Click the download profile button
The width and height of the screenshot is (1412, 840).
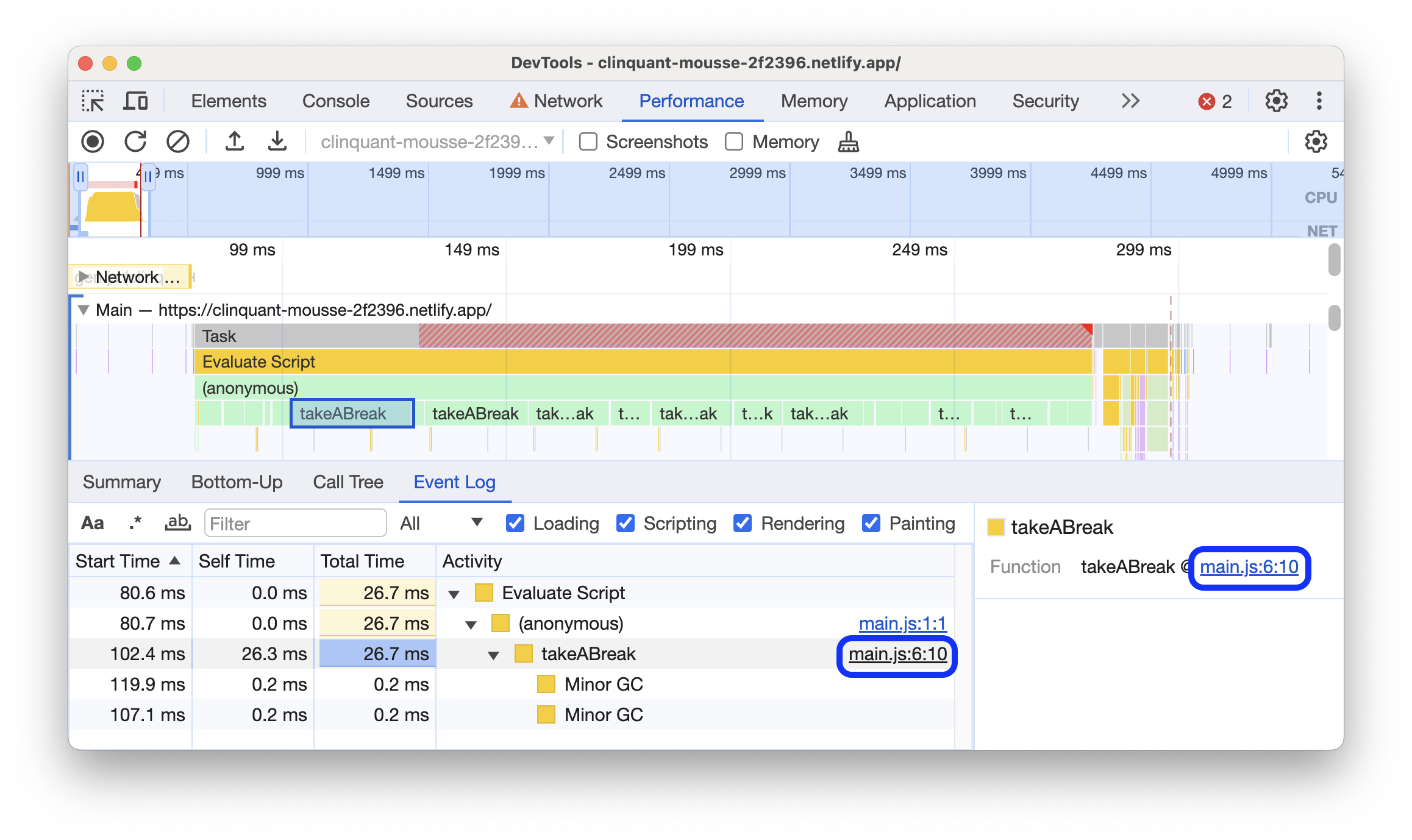275,140
